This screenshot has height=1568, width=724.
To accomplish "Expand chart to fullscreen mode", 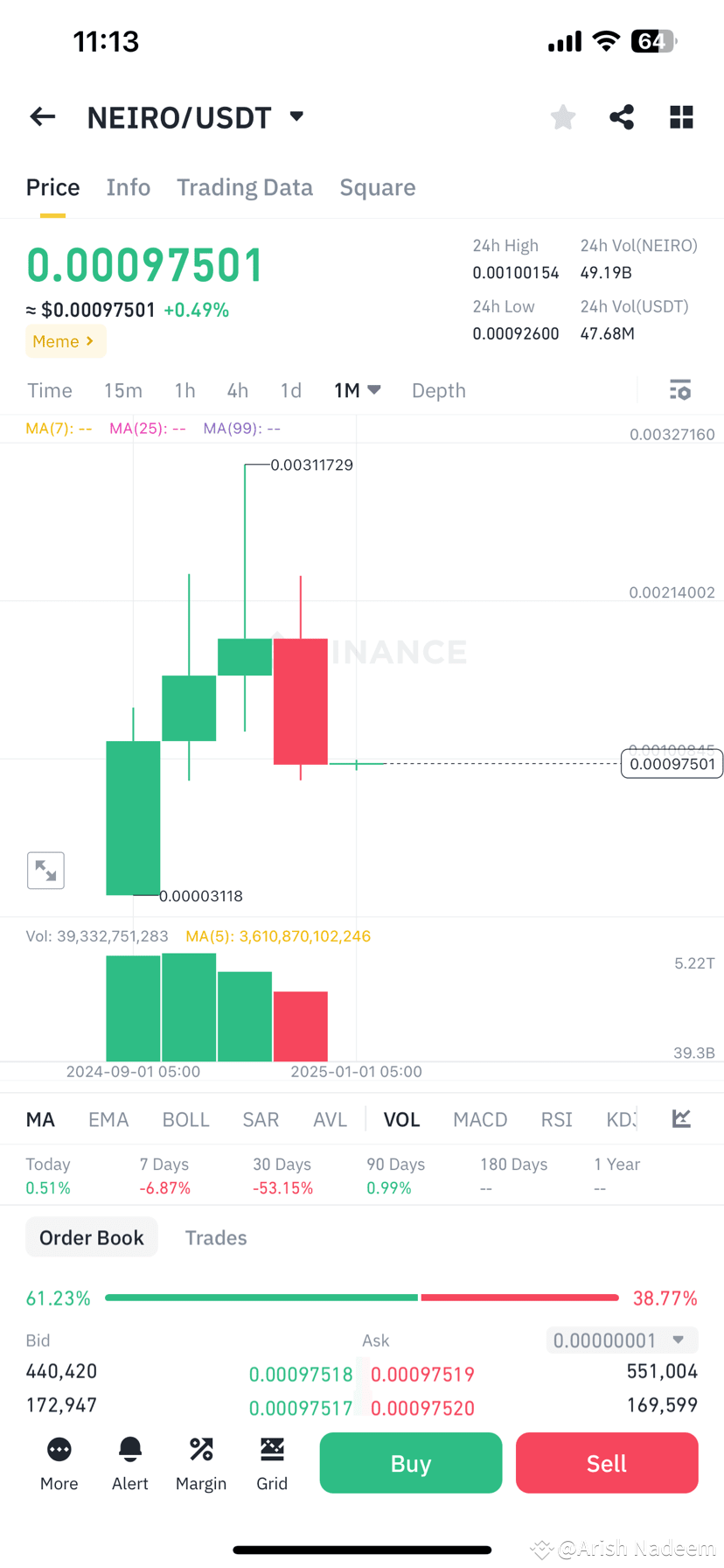I will click(45, 871).
